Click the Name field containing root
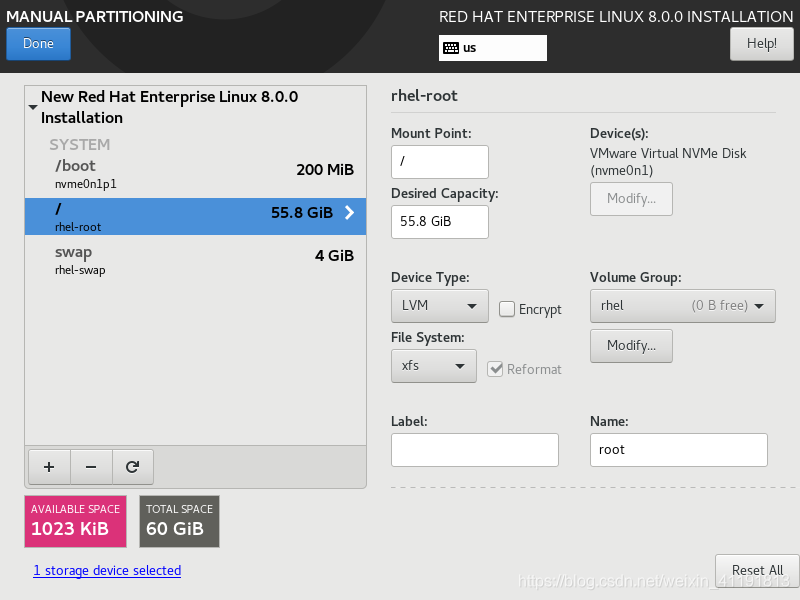The image size is (800, 600). coord(679,450)
